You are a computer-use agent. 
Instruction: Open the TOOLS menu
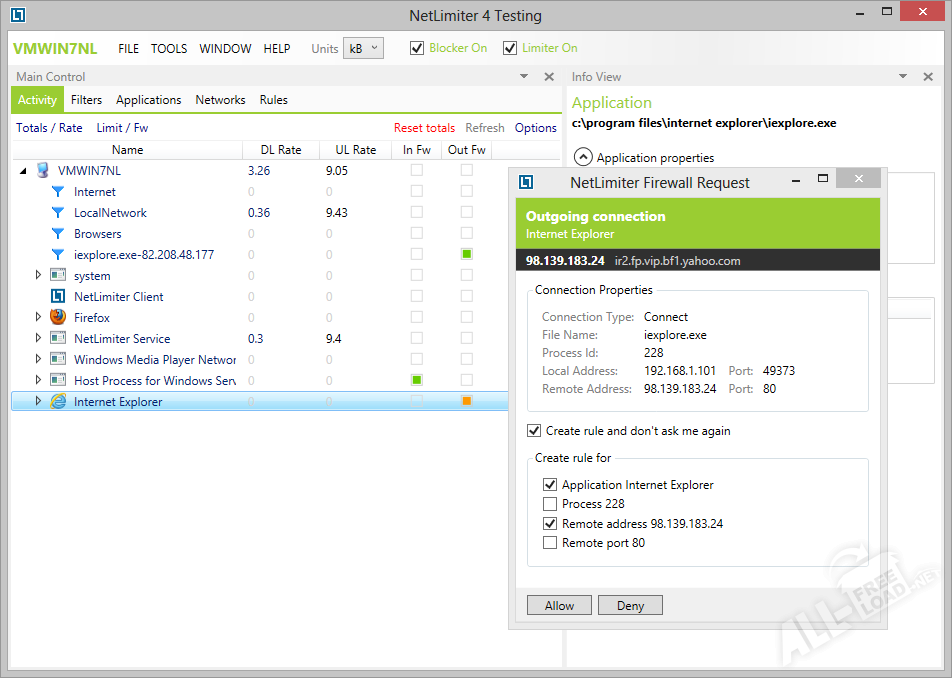[x=169, y=48]
